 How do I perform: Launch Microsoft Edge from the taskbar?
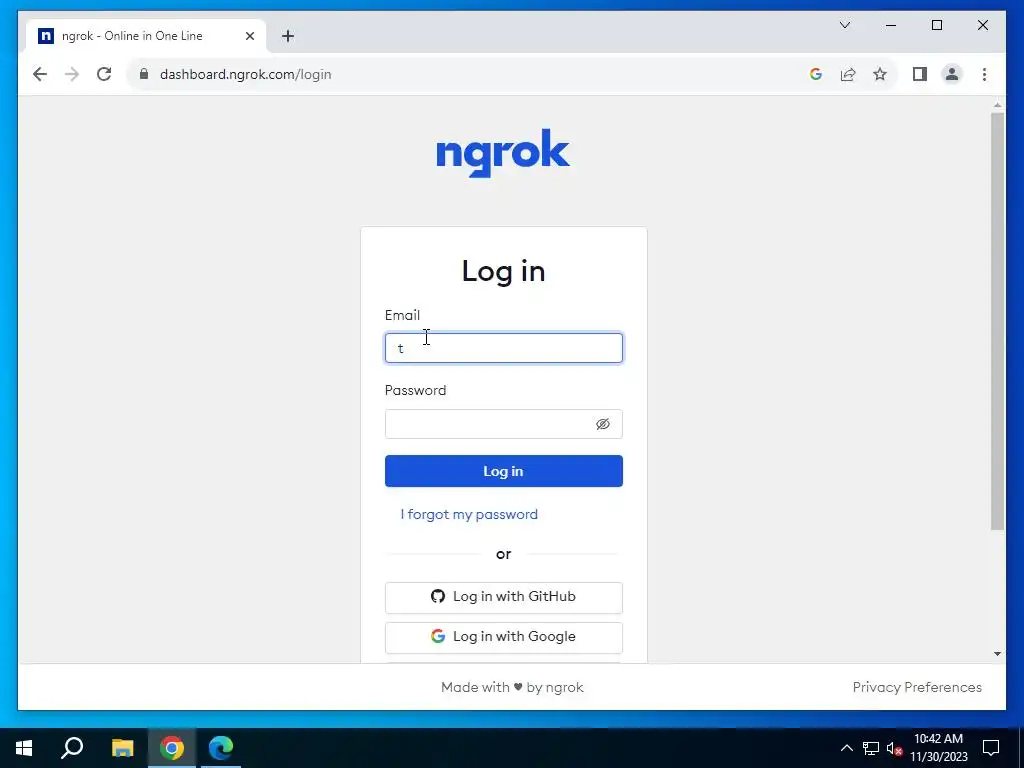pyautogui.click(x=221, y=748)
